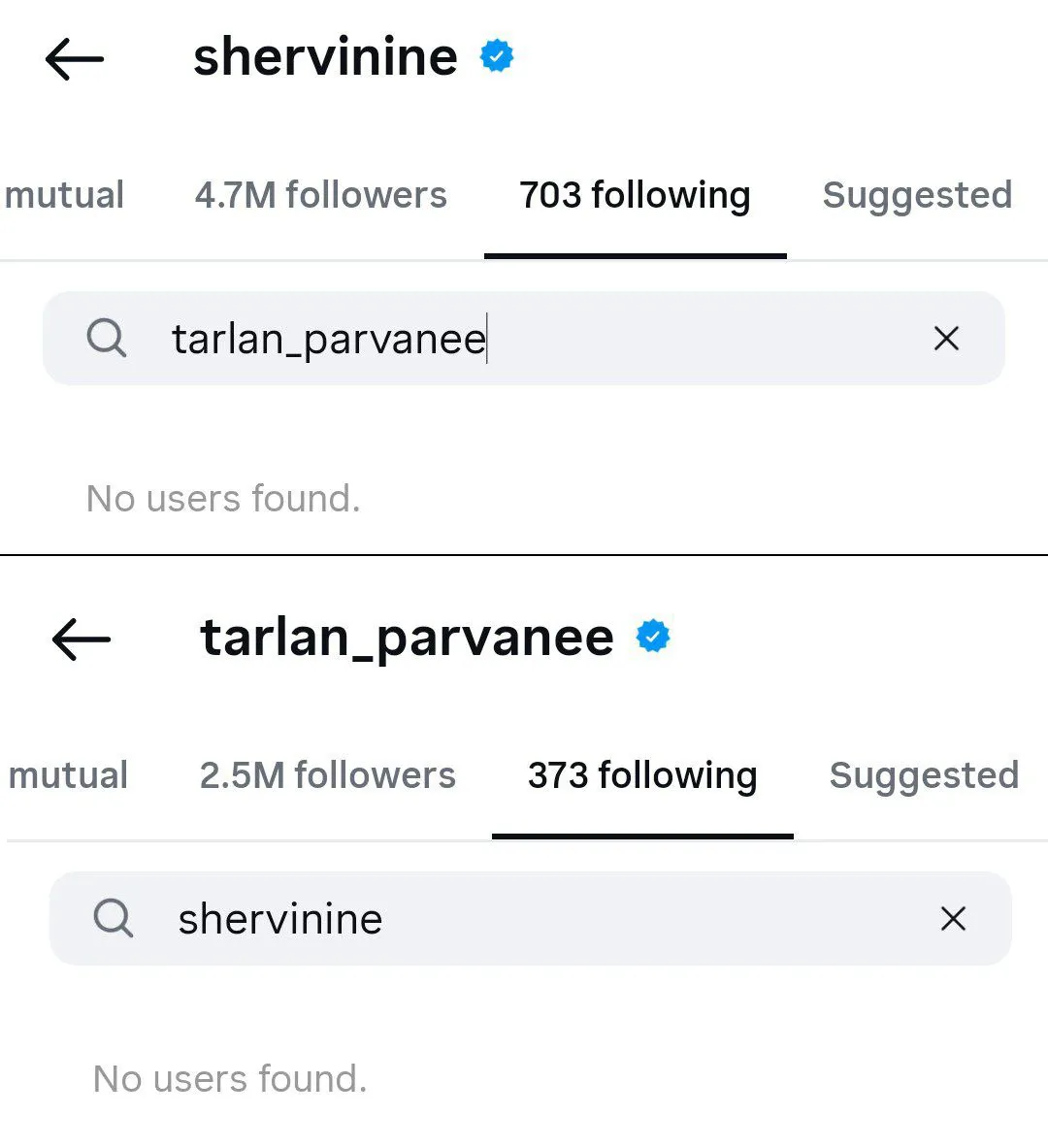Select the 703 following tab
Screen dimensions: 1048x1148
[635, 195]
